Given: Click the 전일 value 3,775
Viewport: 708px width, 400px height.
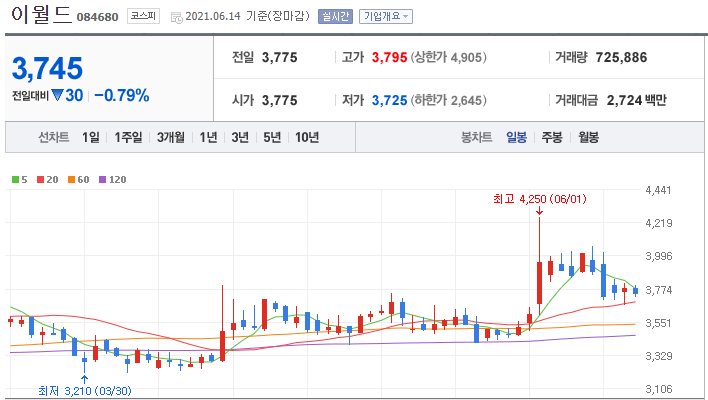Looking at the screenshot, I should point(279,58).
